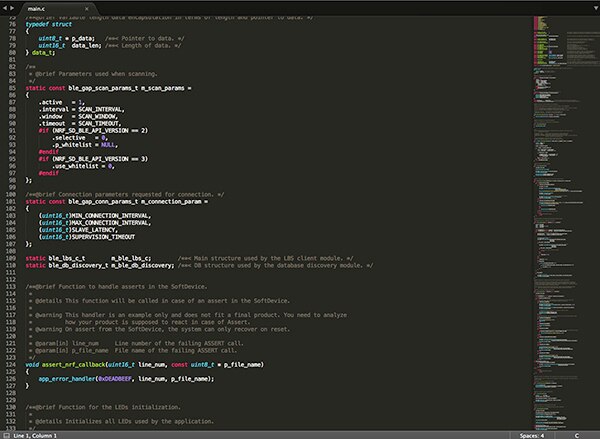The height and width of the screenshot is (439, 600).
Task: Click comment 'Parameters used when scanning.'
Action: [108, 74]
